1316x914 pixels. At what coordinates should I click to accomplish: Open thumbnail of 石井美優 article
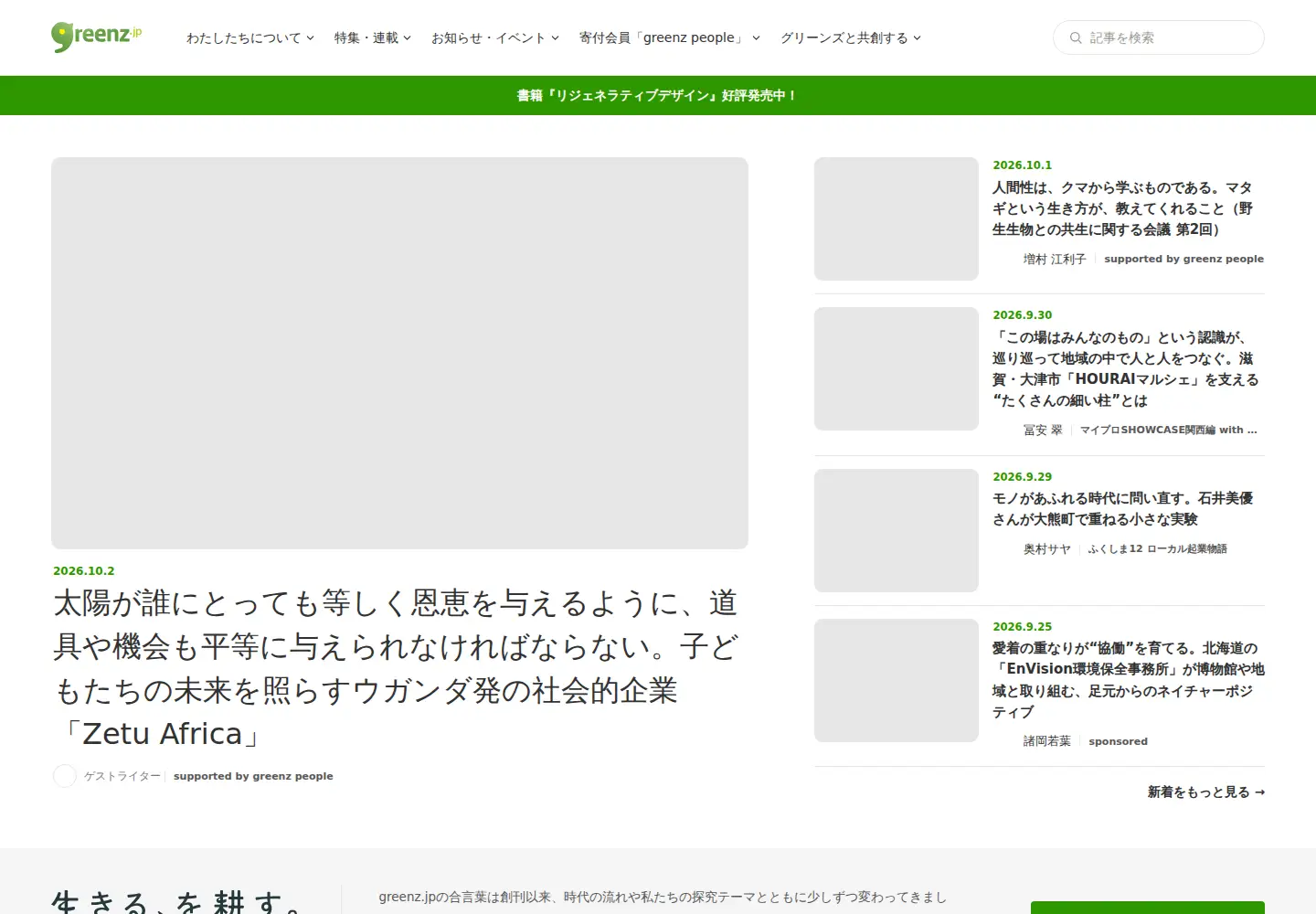(x=897, y=530)
